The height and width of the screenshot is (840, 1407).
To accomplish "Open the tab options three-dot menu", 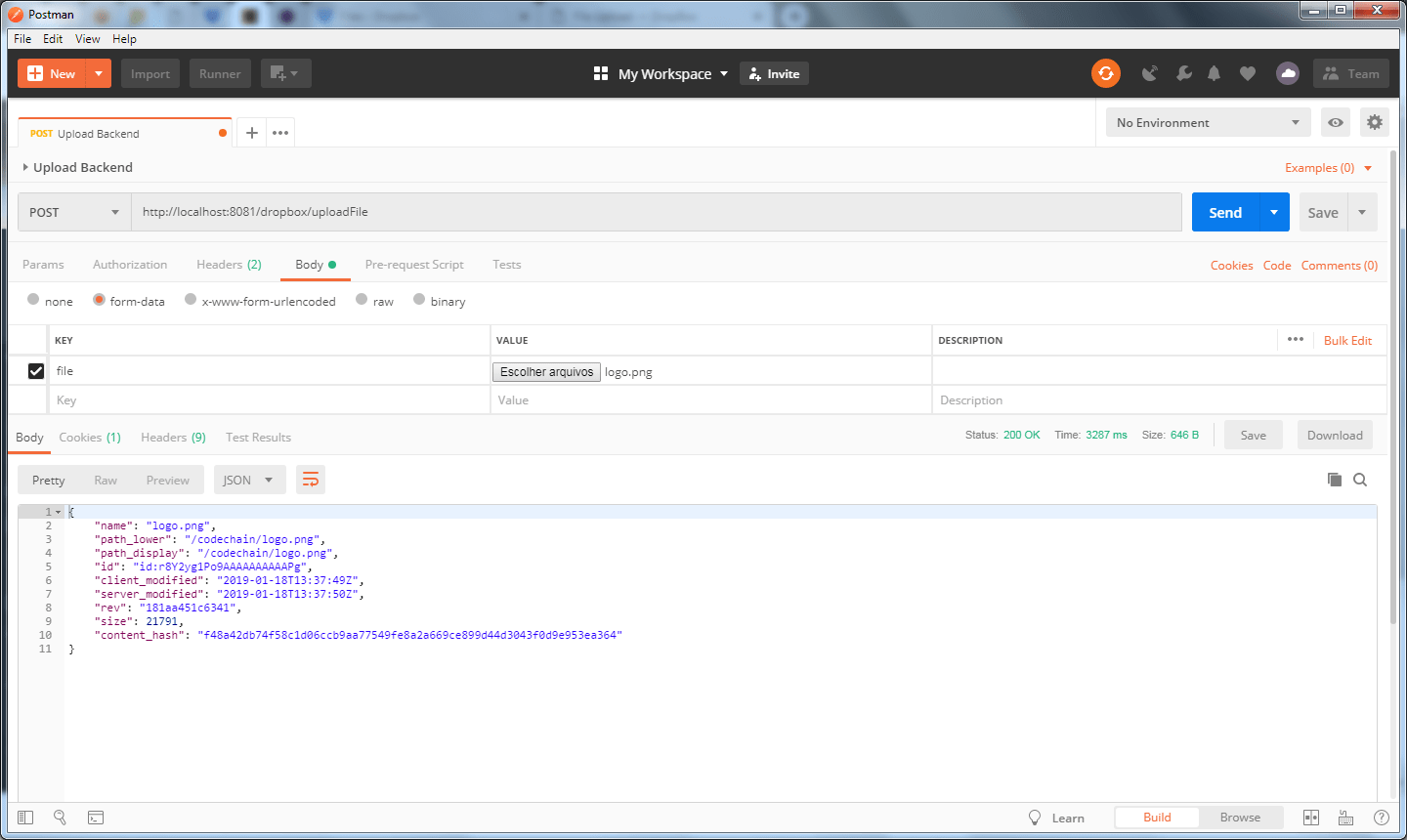I will 280,133.
